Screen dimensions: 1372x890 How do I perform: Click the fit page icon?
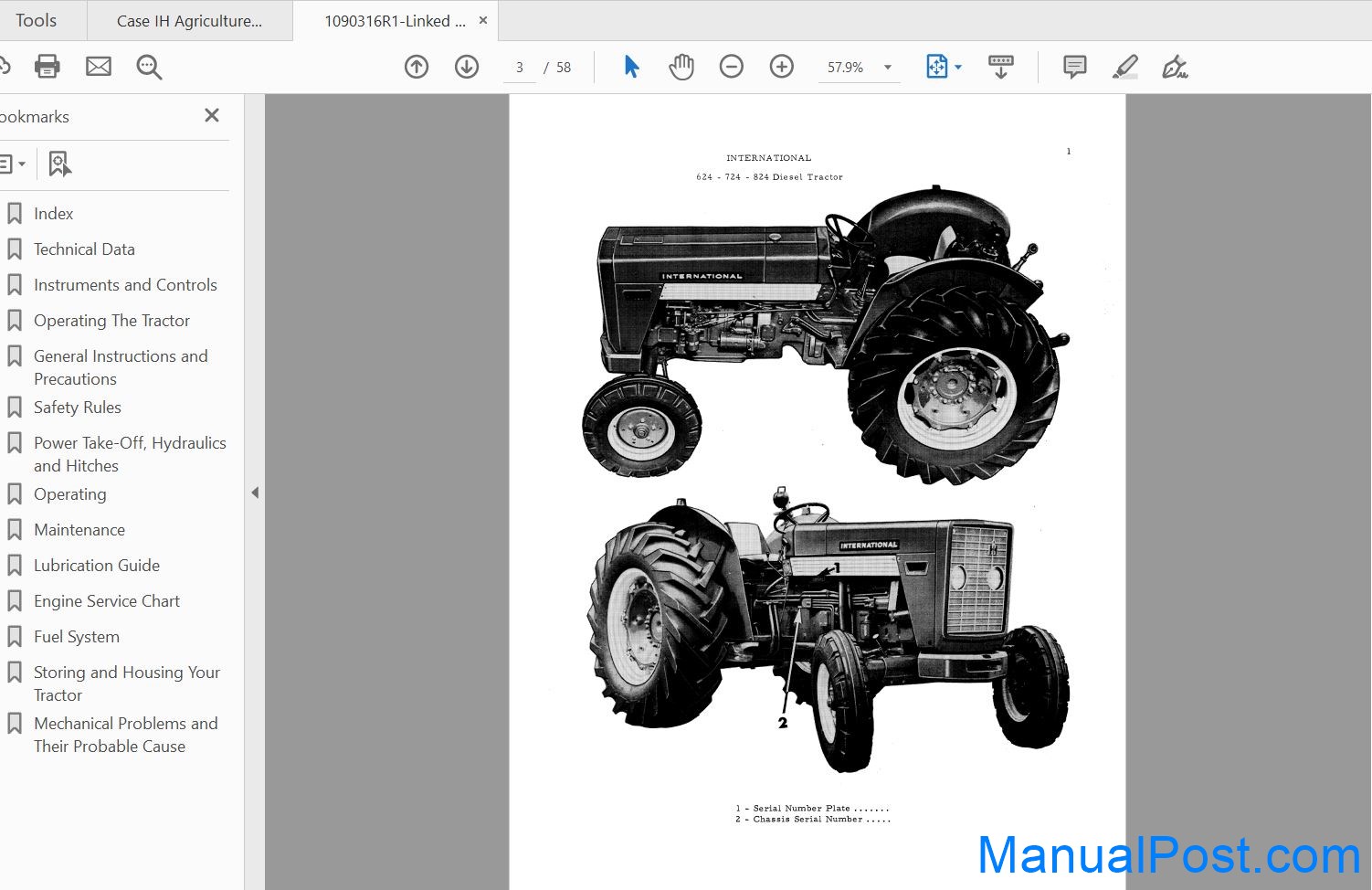coord(937,67)
